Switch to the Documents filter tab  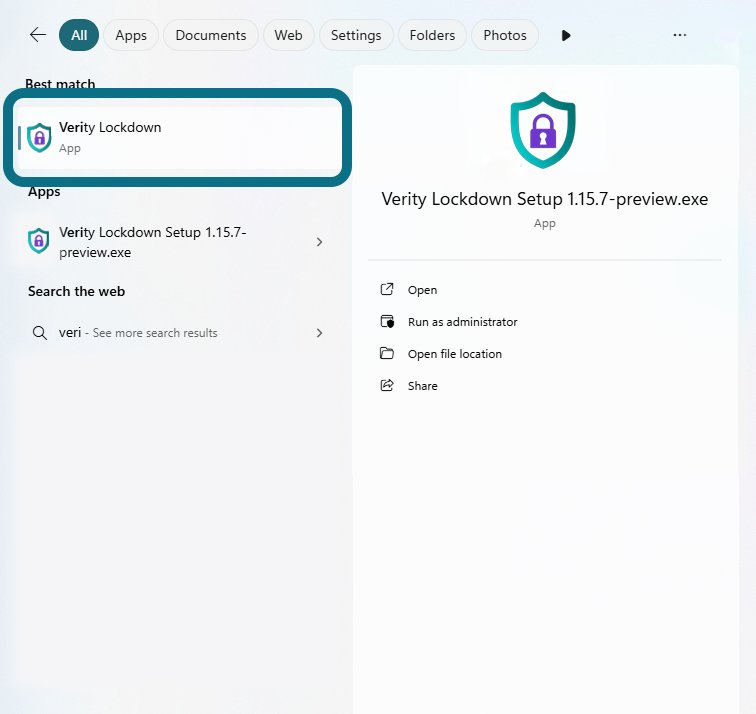[x=210, y=35]
